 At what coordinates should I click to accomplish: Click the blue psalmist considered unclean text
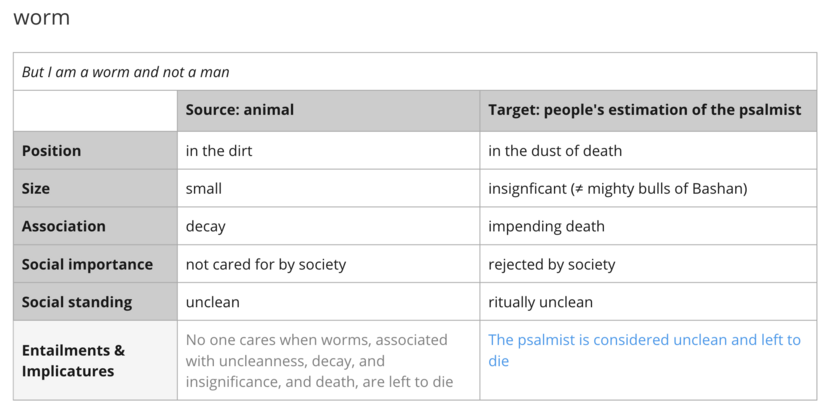click(x=644, y=350)
